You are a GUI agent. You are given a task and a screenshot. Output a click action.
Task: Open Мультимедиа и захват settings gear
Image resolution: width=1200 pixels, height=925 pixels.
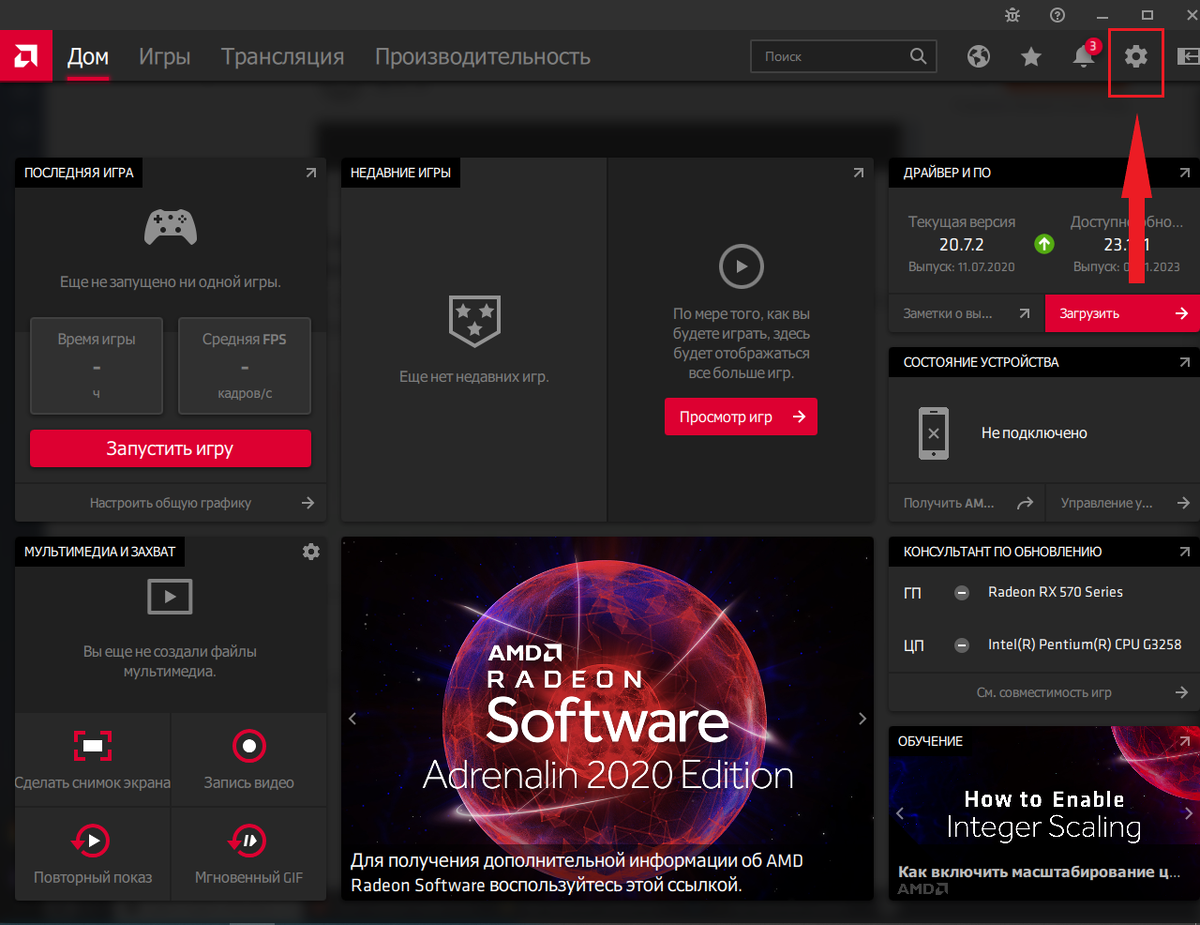point(311,551)
